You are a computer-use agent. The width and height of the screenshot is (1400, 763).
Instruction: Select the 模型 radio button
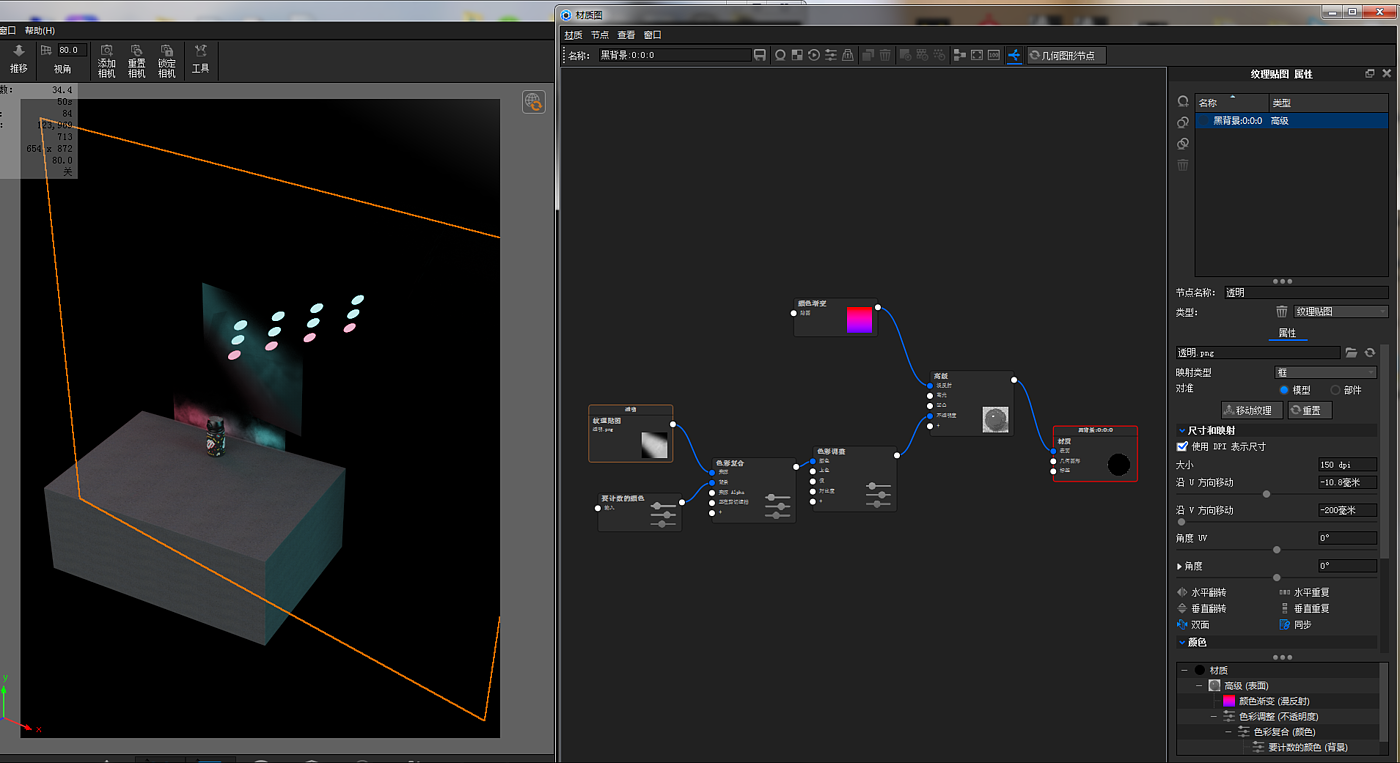coord(1284,390)
